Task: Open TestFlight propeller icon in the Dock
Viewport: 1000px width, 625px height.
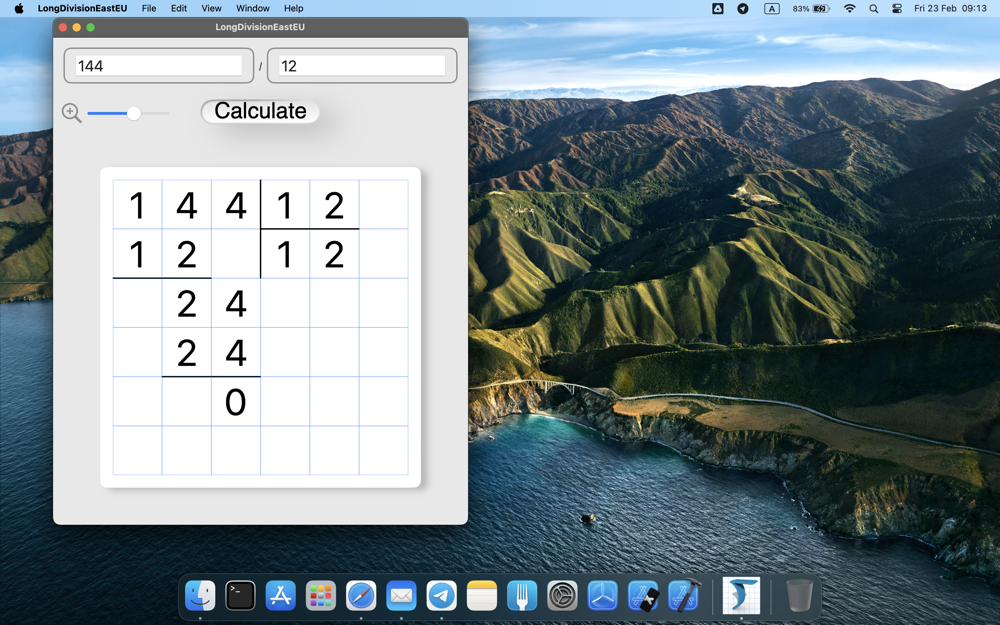Action: click(x=603, y=595)
